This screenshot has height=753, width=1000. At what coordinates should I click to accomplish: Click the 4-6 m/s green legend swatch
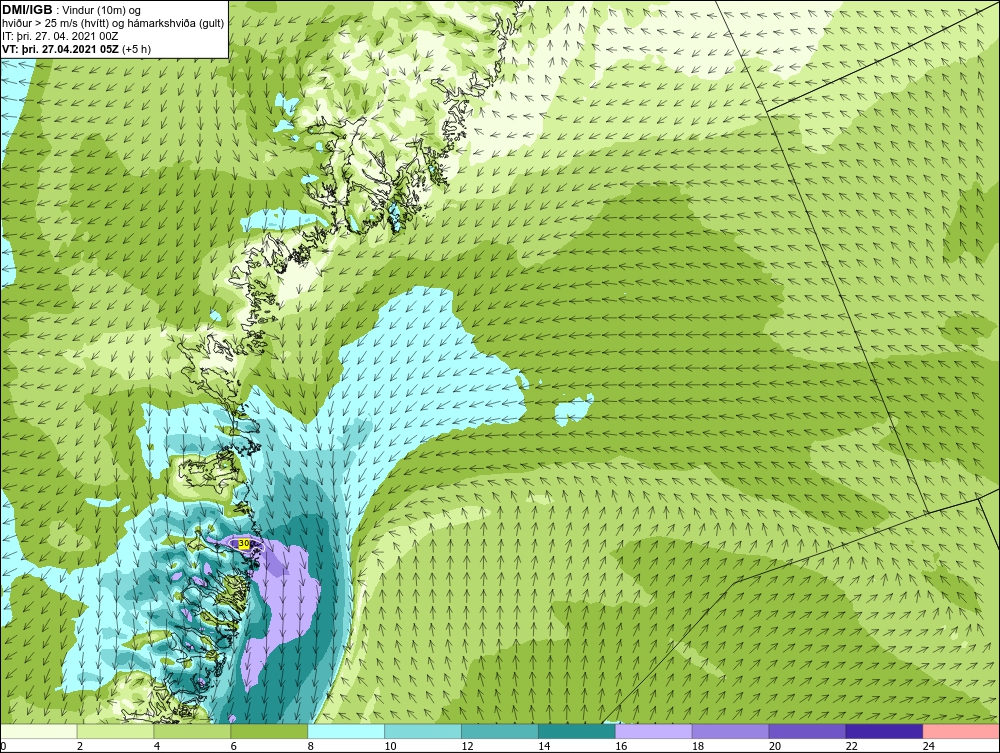click(192, 731)
